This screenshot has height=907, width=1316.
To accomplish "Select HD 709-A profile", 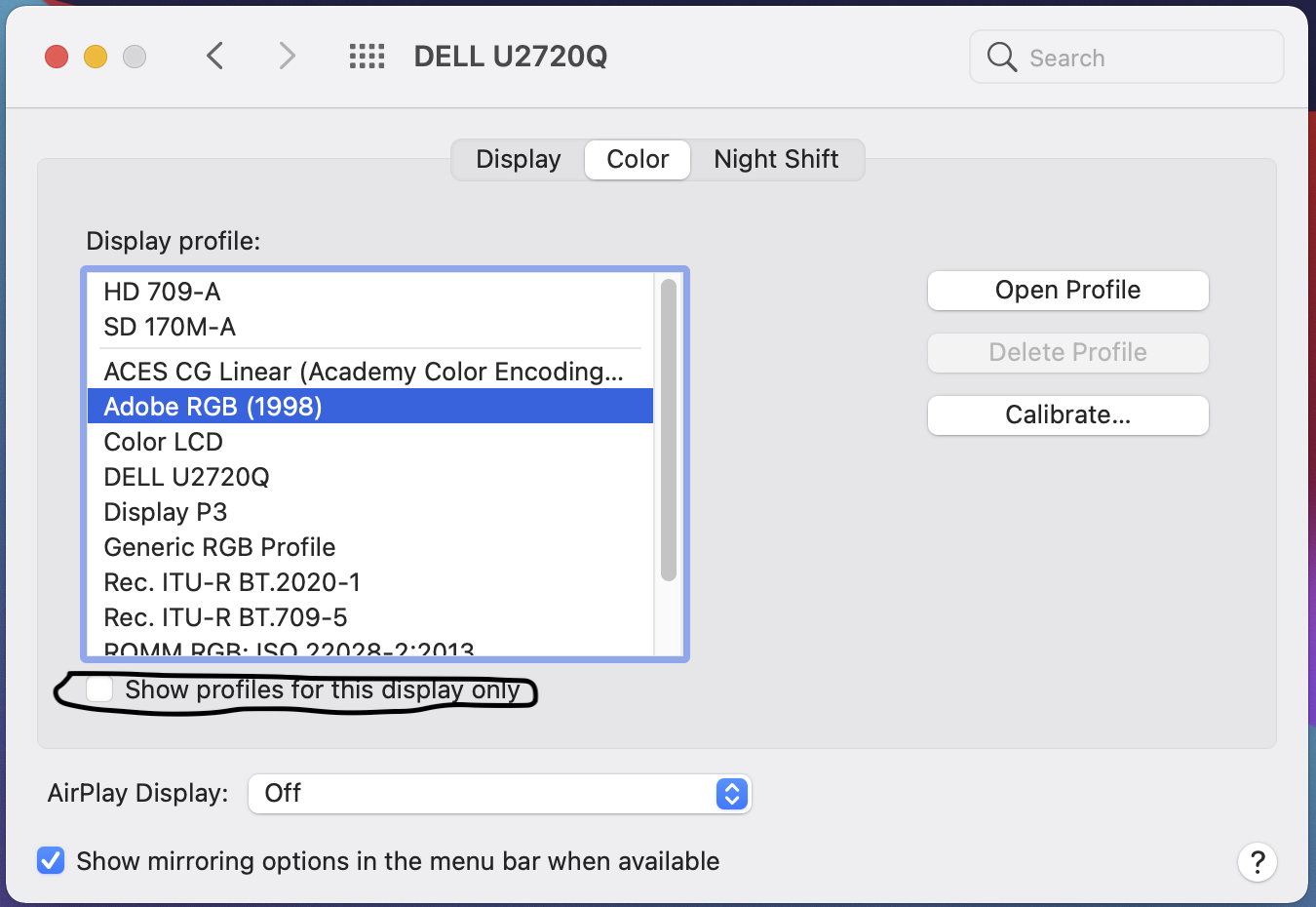I will pos(370,292).
